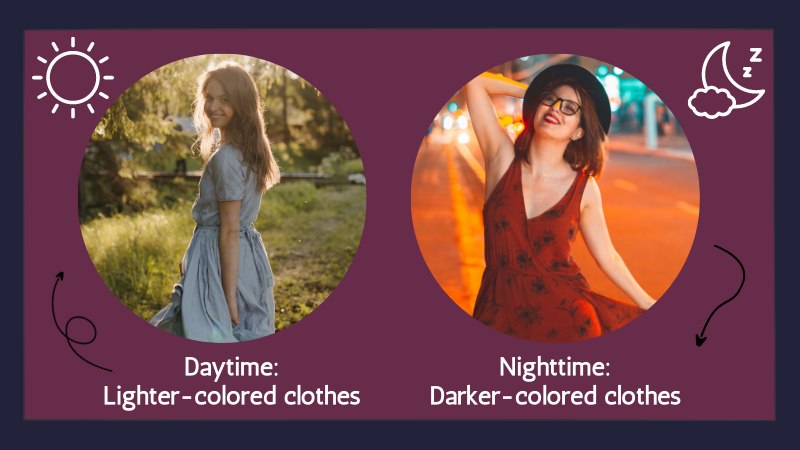Select the daytime circular photo
The image size is (800, 450).
point(222,198)
